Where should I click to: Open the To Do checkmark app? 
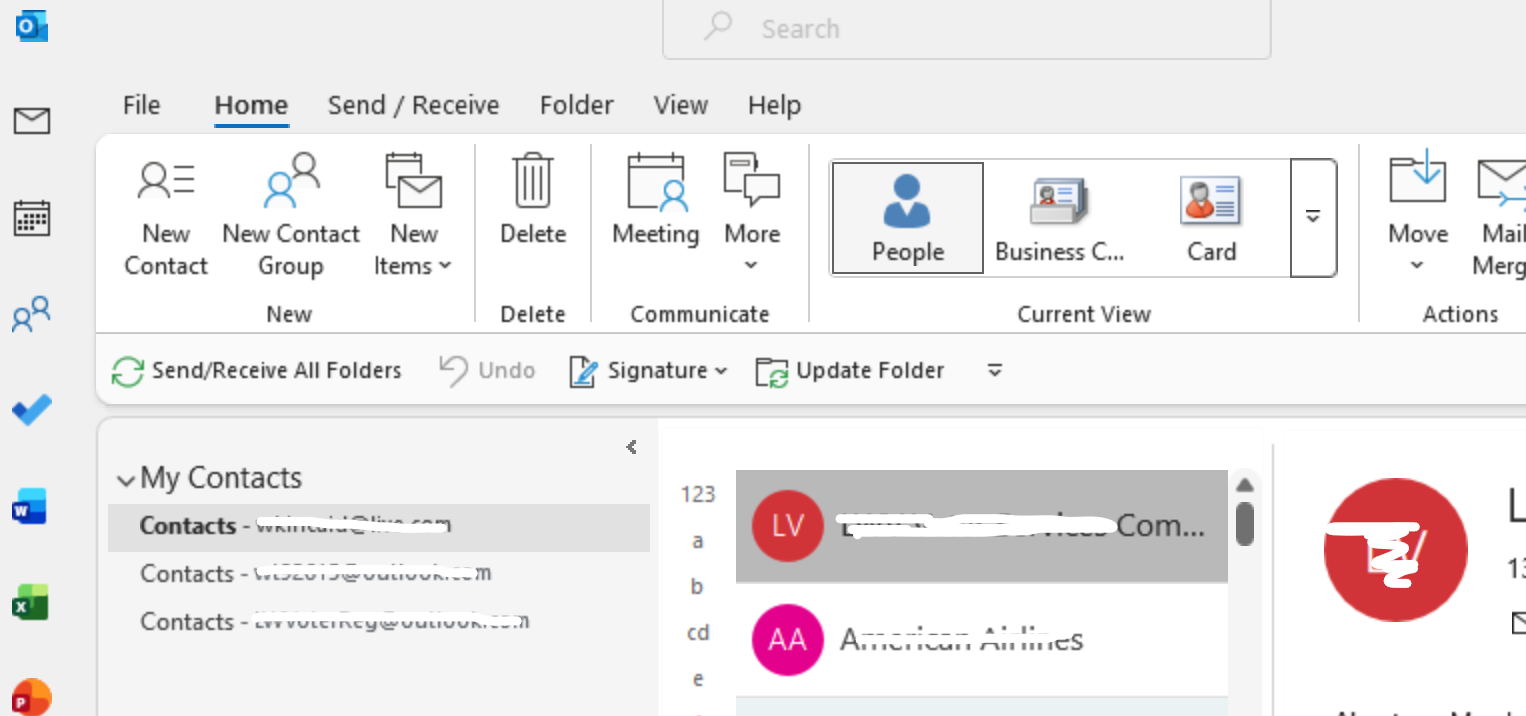[32, 410]
